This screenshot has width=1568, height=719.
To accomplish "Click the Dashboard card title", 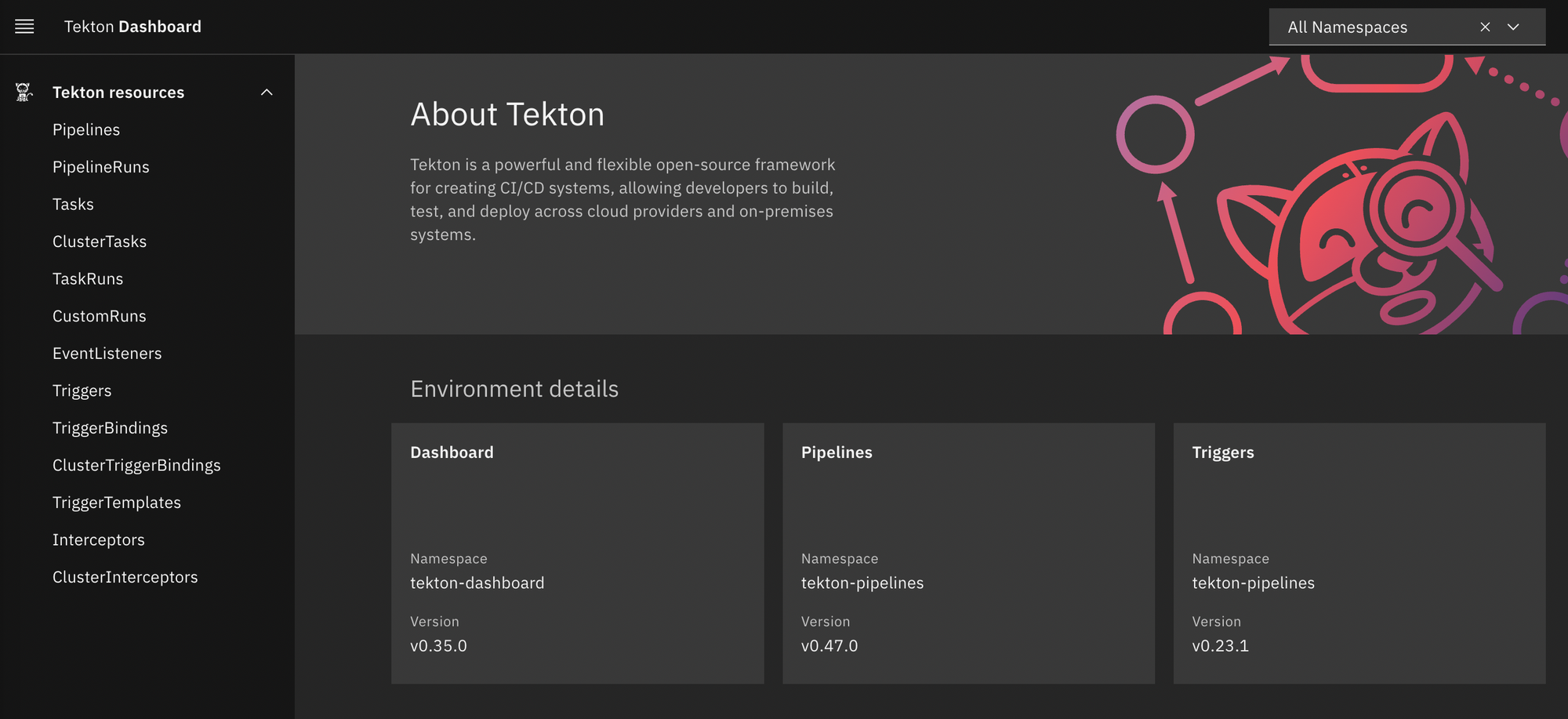I will click(452, 452).
